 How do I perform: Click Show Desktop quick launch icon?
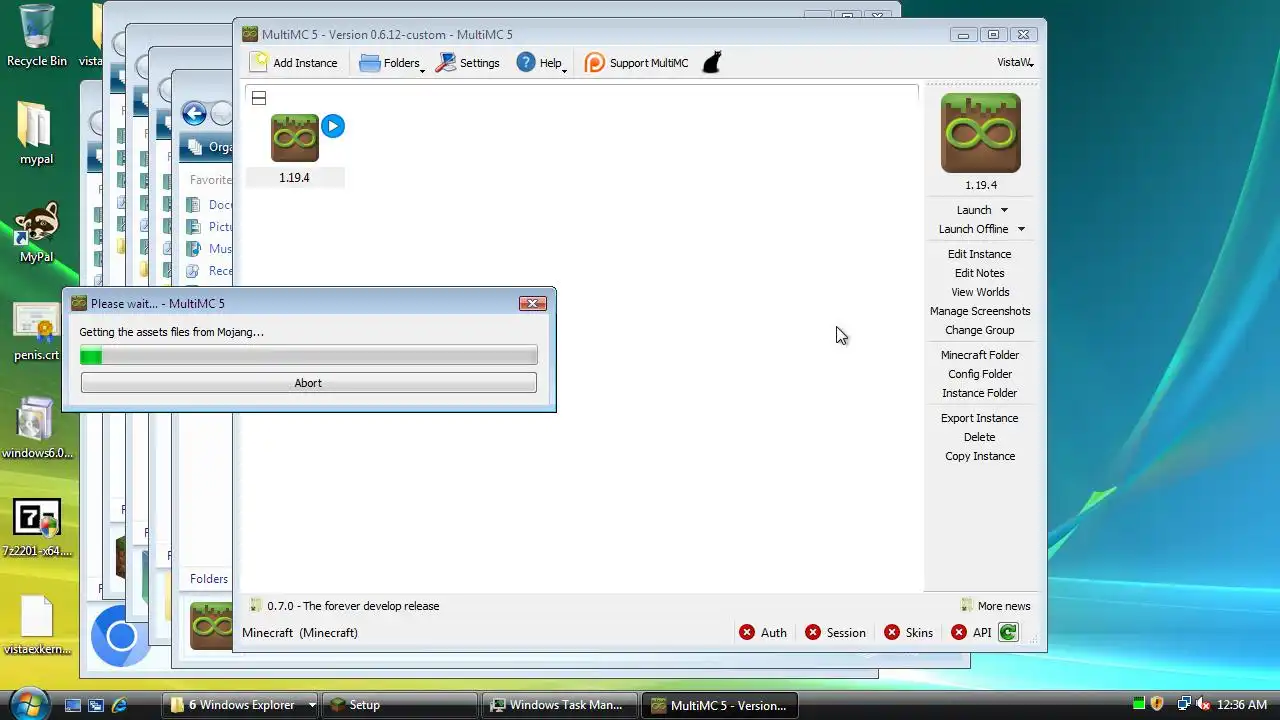(x=72, y=705)
